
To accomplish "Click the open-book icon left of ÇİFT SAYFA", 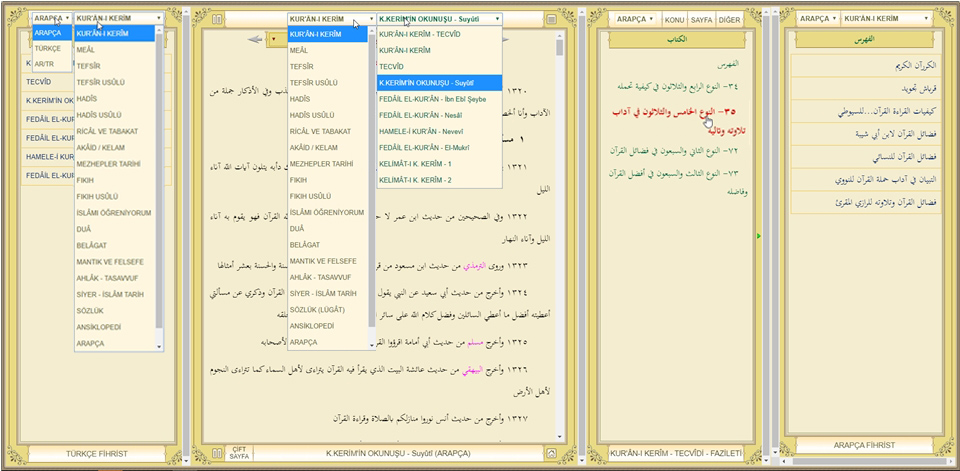I will click(216, 453).
